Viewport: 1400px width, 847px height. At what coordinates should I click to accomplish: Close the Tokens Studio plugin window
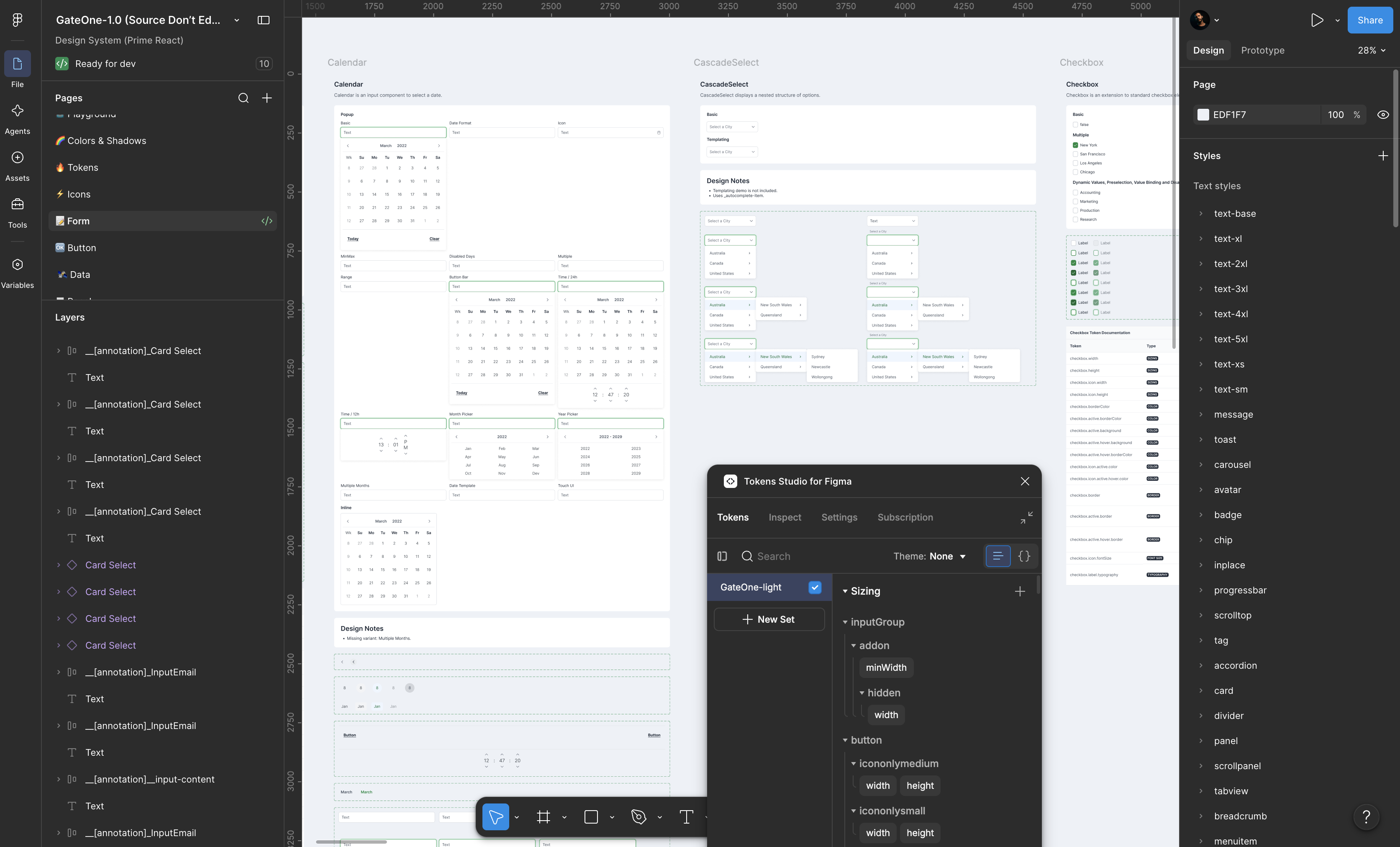pyautogui.click(x=1025, y=482)
